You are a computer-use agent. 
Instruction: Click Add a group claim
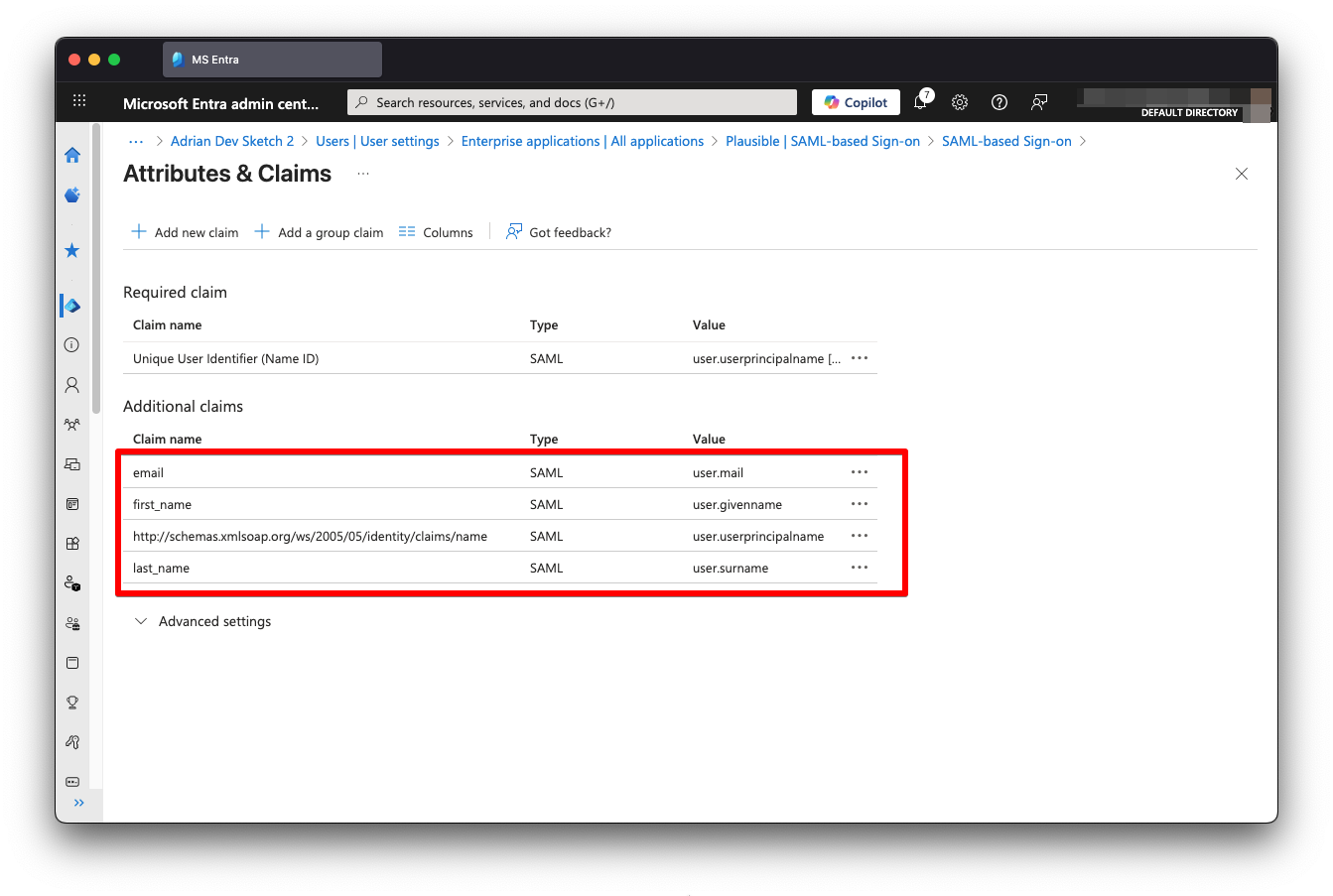tap(320, 232)
